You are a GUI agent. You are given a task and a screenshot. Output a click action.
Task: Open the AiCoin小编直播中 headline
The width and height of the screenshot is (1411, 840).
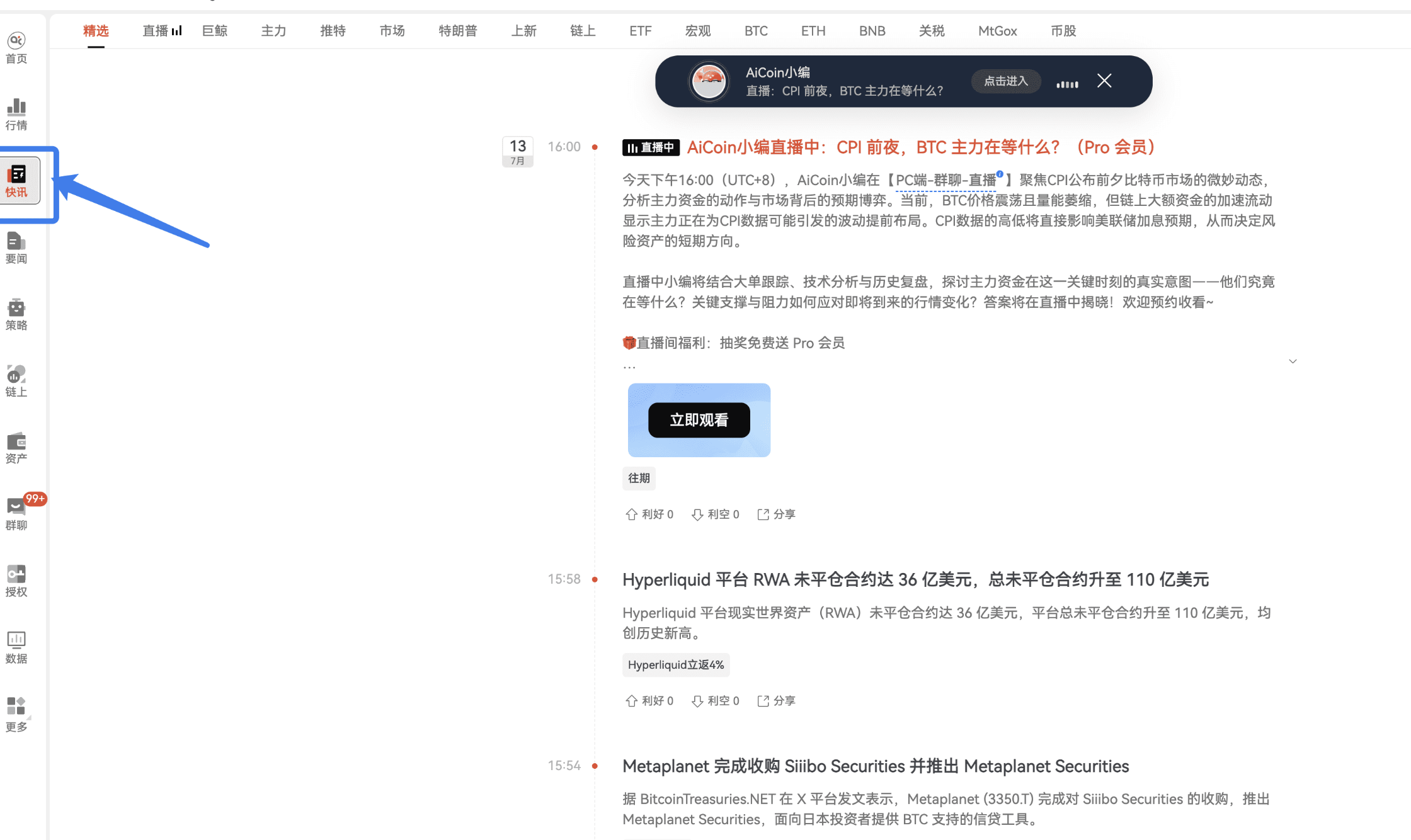[921, 147]
